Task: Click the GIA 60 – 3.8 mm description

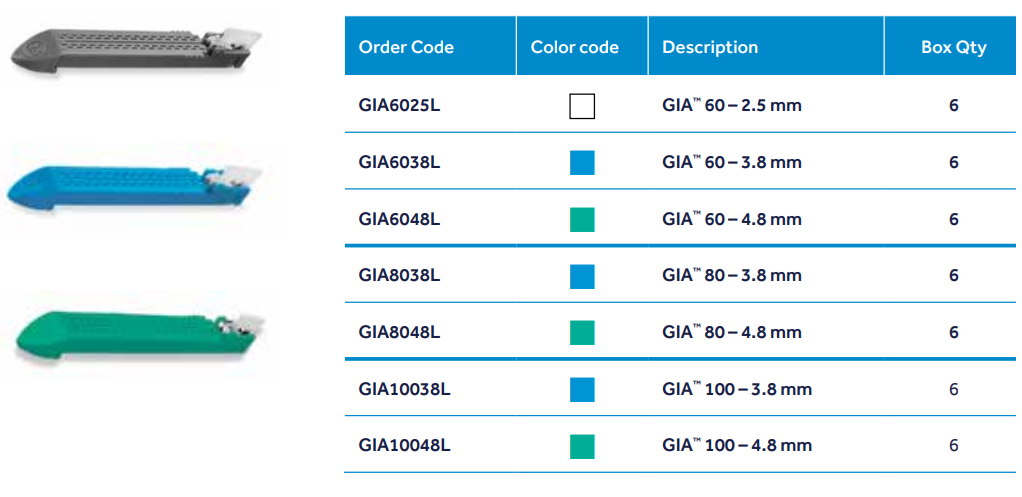Action: coord(732,162)
